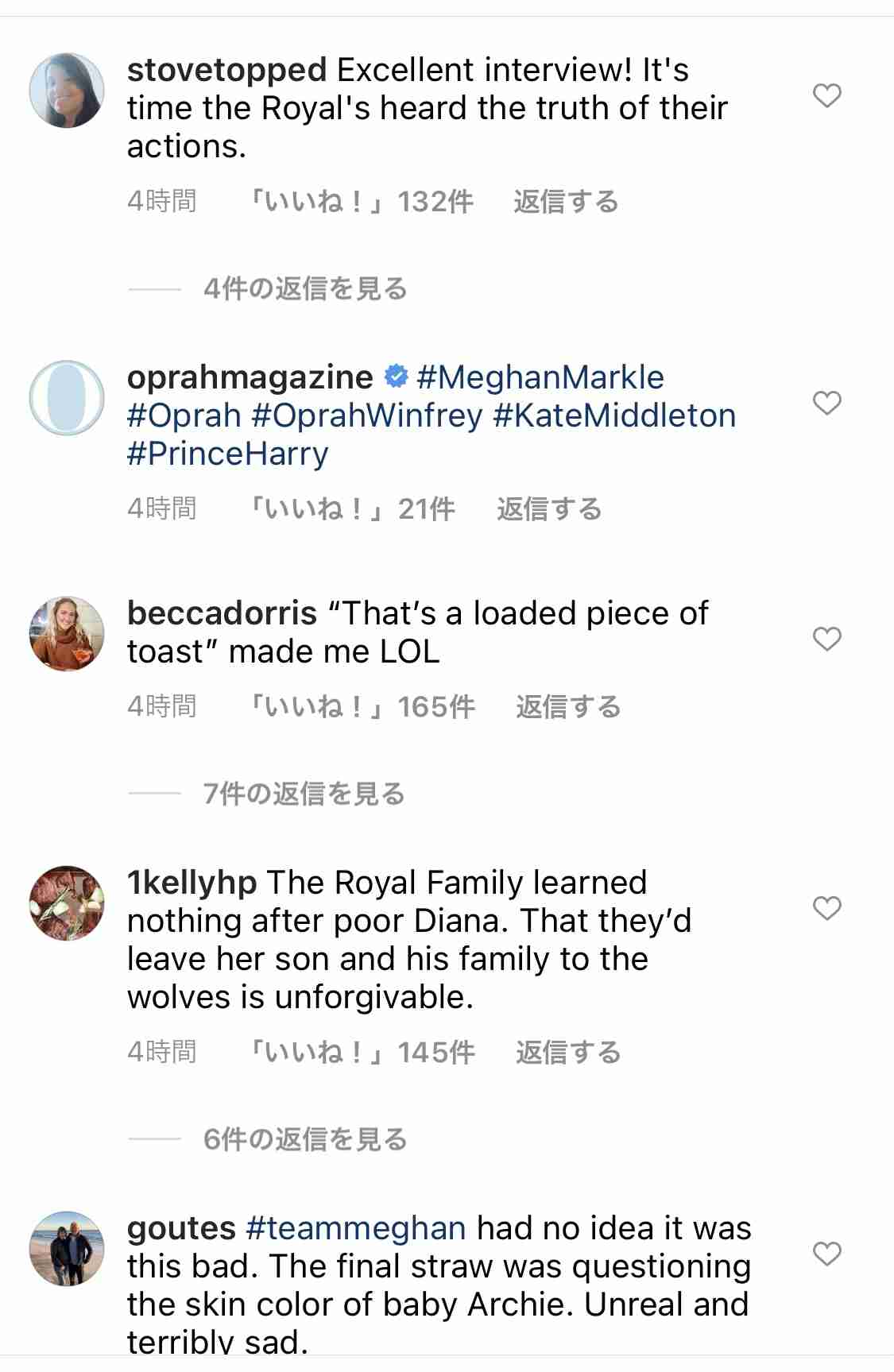Image resolution: width=894 pixels, height=1372 pixels.
Task: View beccadorris's profile photo
Action: coord(67,634)
